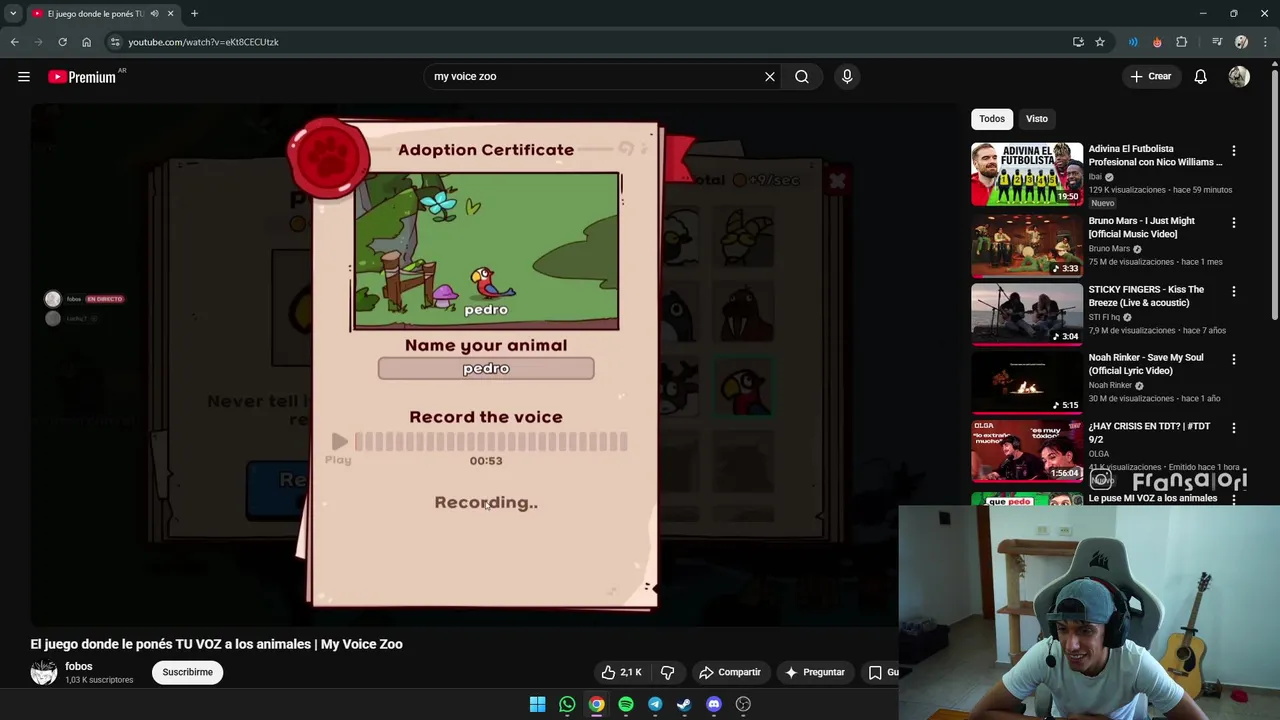Open Noah Rinker Save My Soul title

pyautogui.click(x=1146, y=364)
